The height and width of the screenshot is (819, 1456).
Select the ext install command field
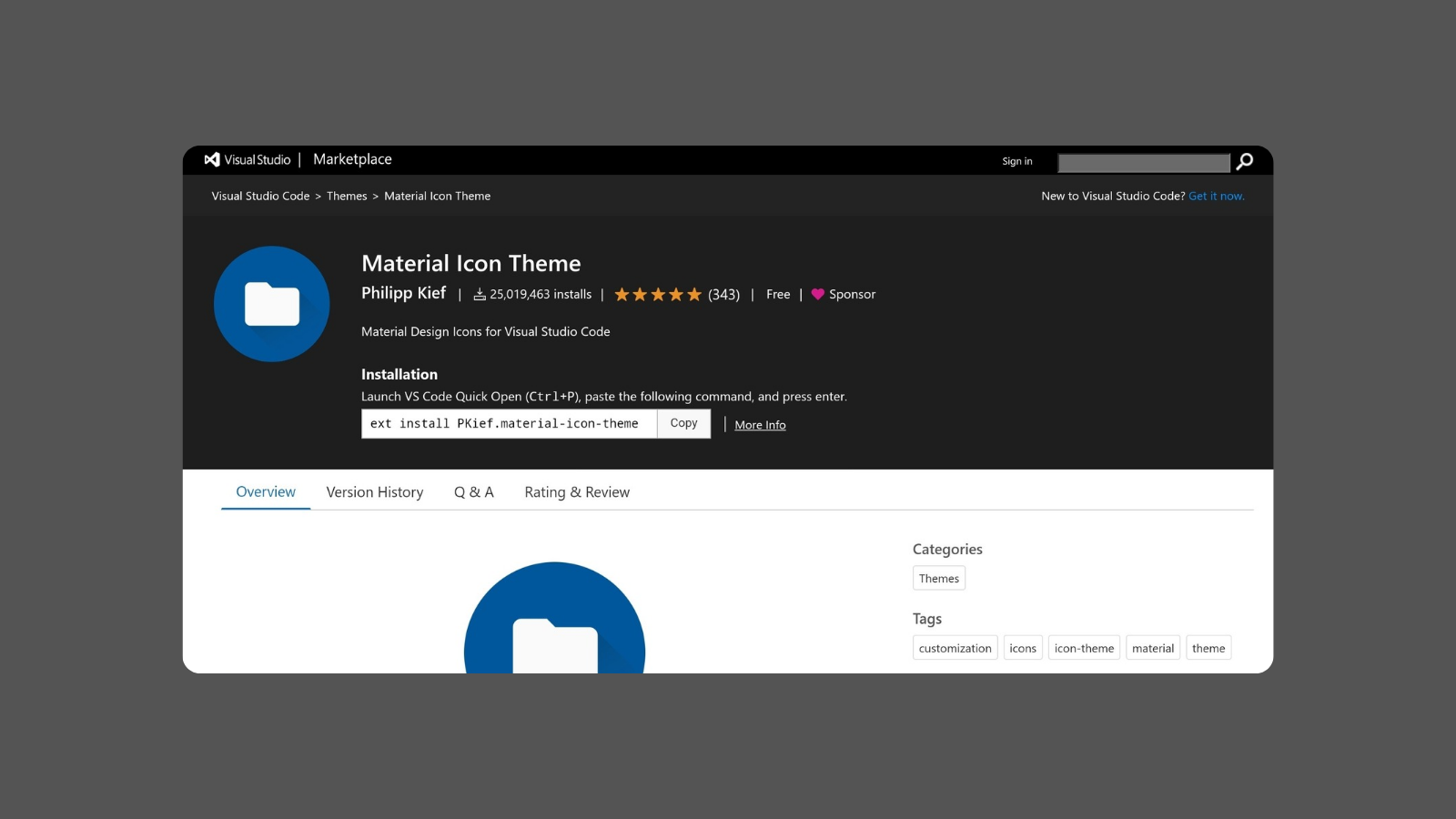509,423
